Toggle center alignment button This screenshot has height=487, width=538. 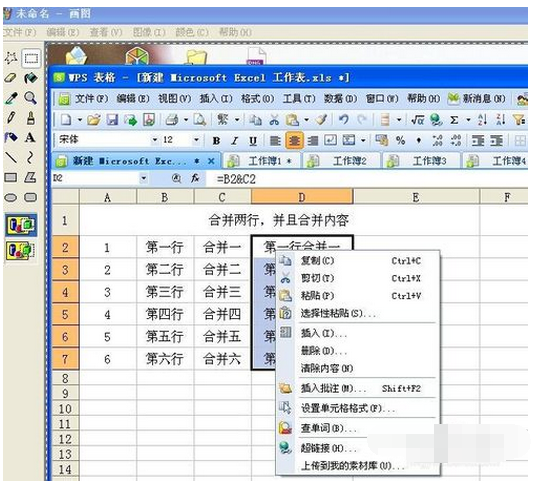click(294, 140)
